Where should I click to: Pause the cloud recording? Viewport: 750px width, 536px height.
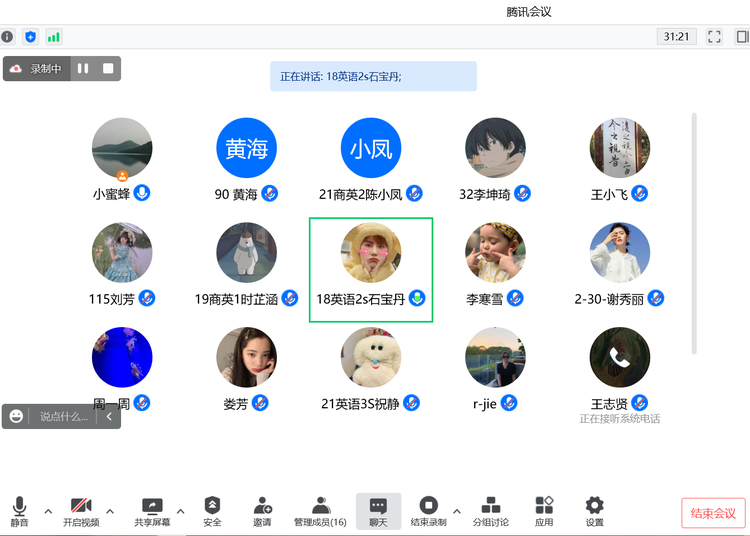(83, 68)
